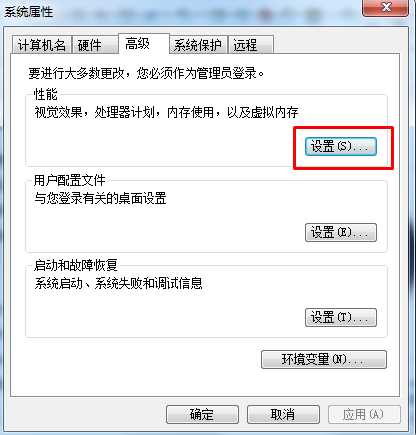Switch to the 系统保护 tab

point(199,45)
